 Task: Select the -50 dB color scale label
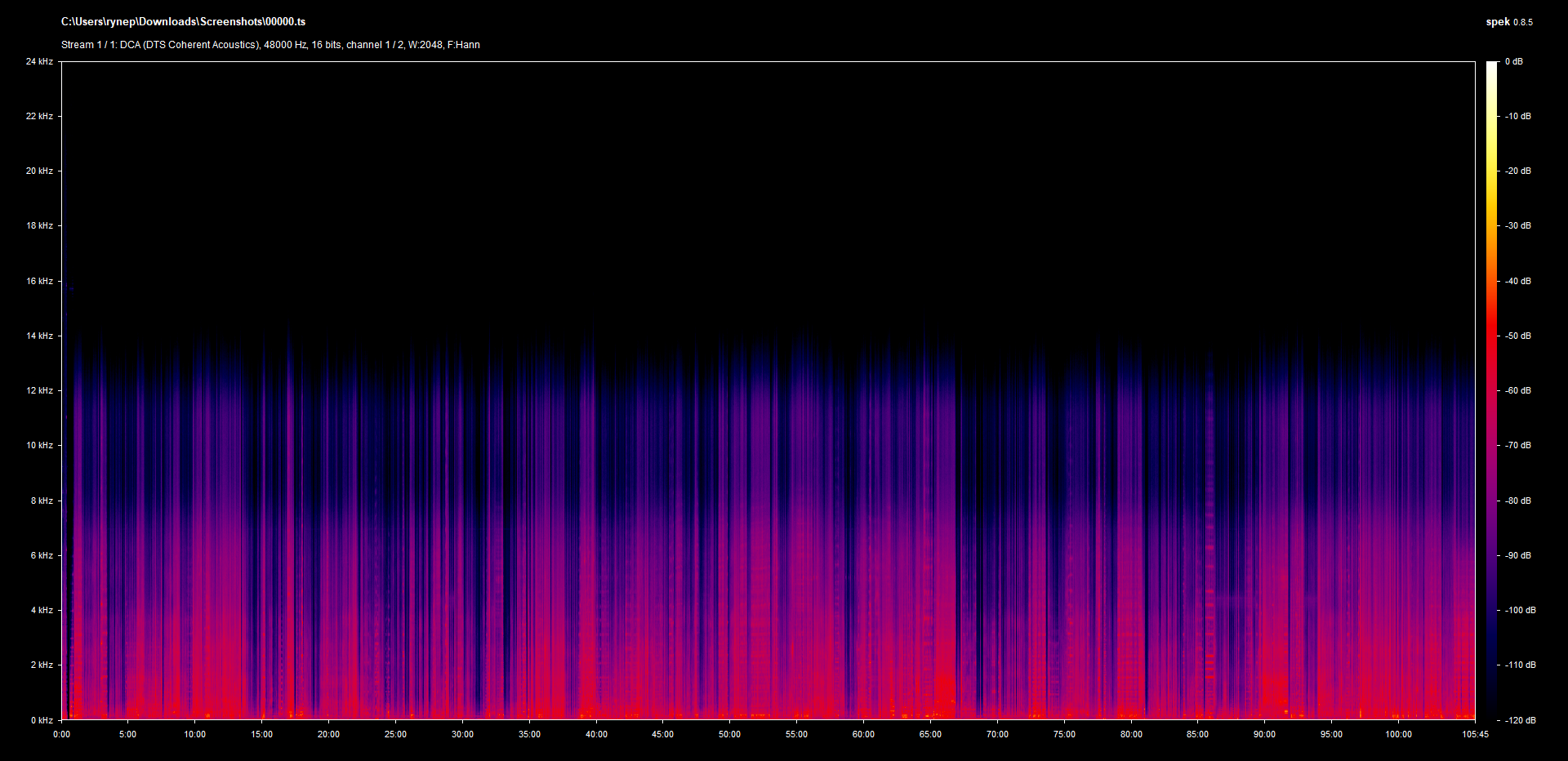[x=1518, y=336]
